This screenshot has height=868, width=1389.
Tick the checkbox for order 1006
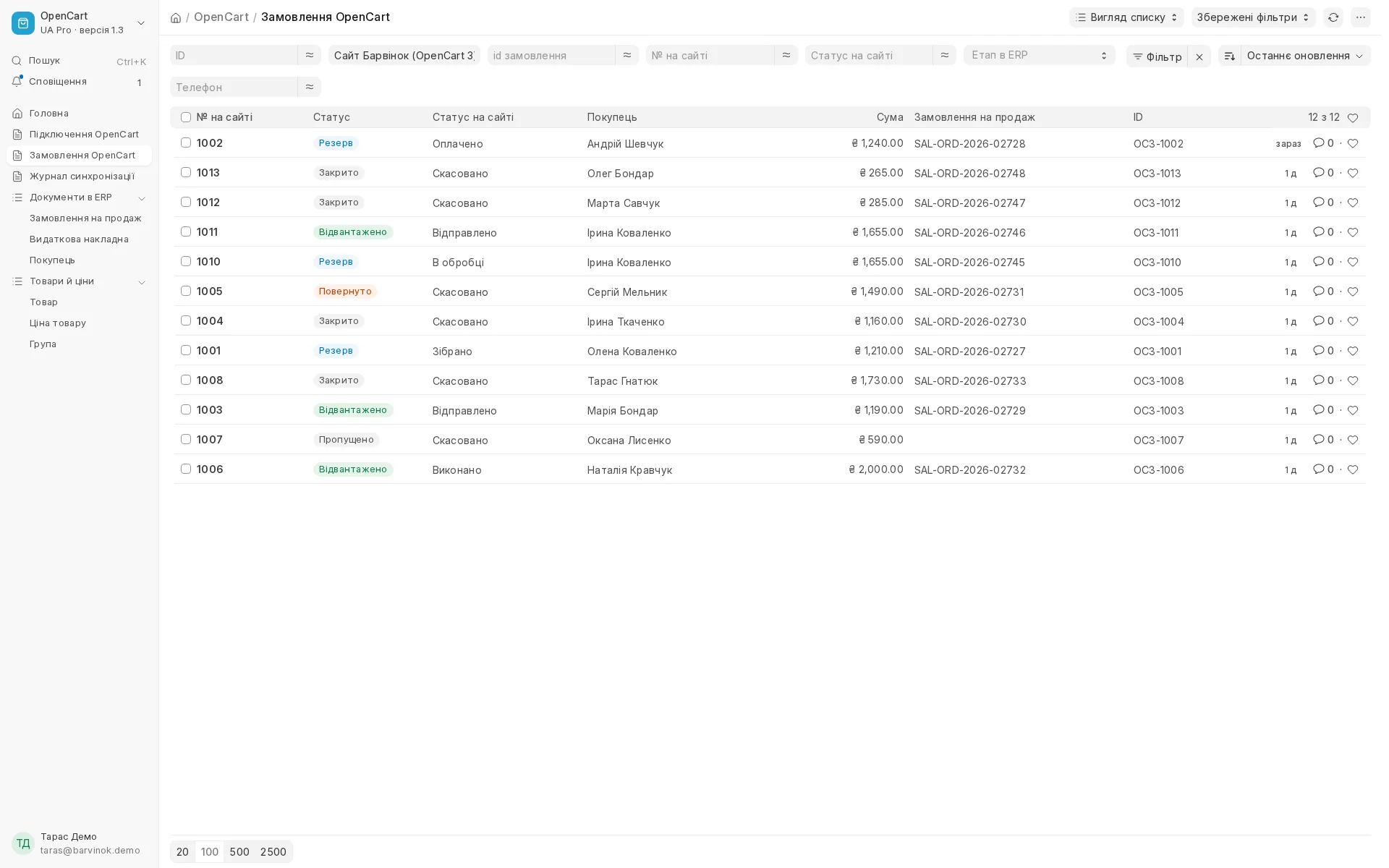186,469
